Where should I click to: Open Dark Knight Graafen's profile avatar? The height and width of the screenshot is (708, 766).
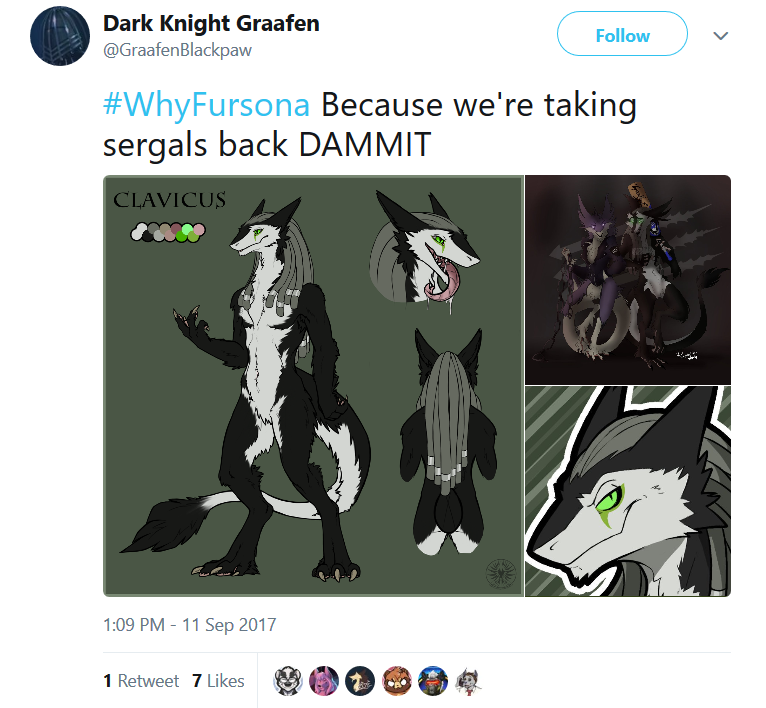60,36
